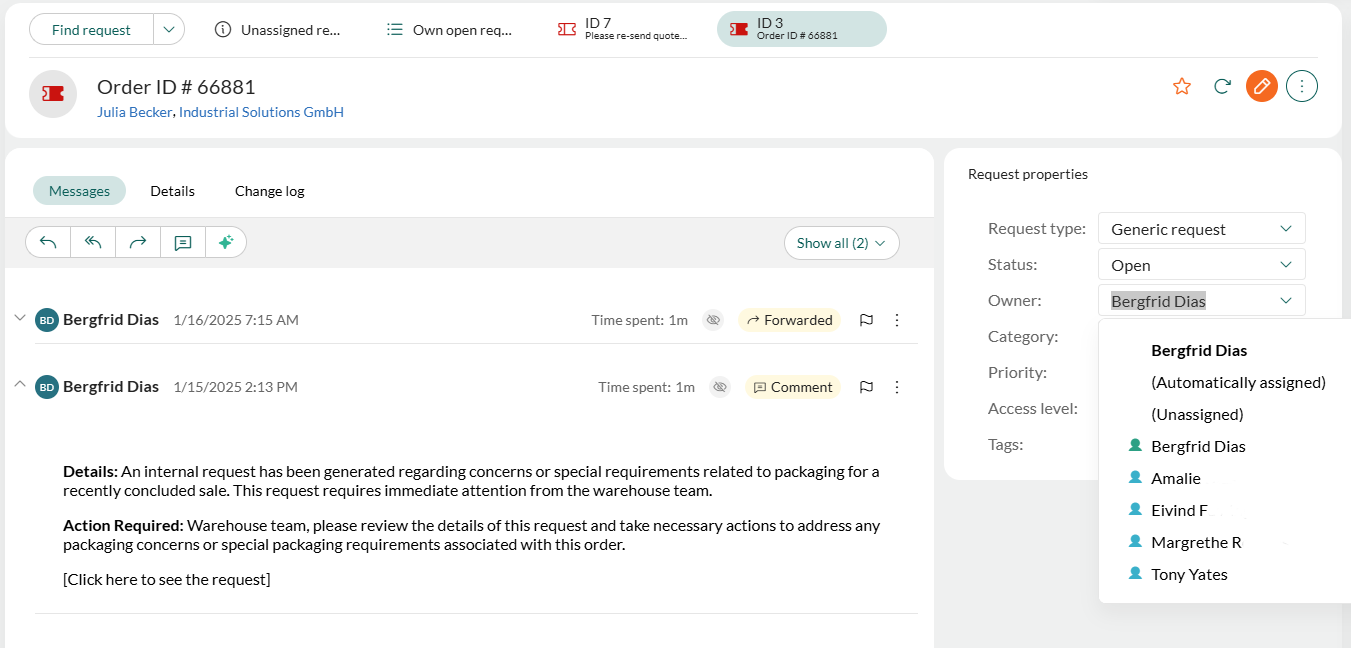This screenshot has width=1351, height=648.
Task: Switch to the Change log tab
Action: (270, 191)
